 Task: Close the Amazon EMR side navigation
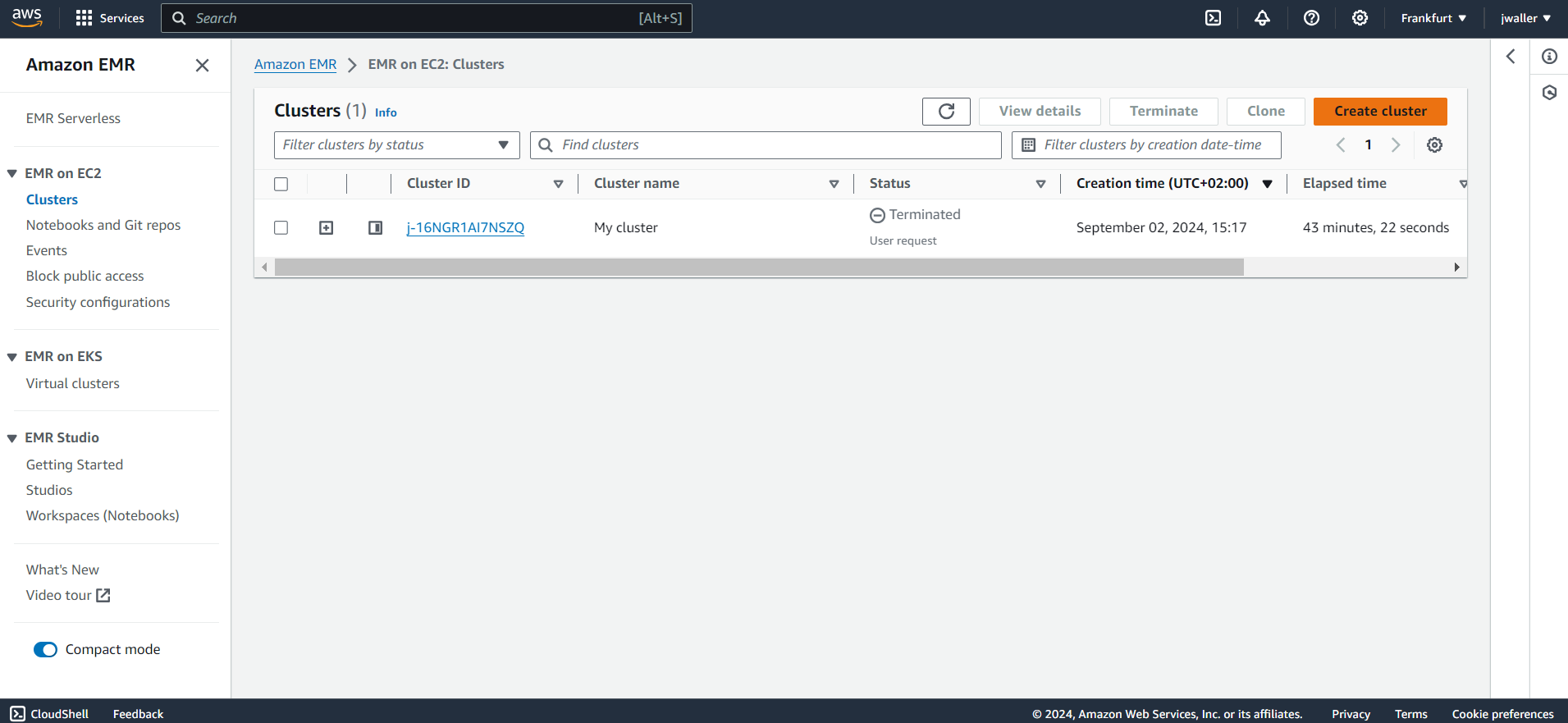pyautogui.click(x=202, y=65)
